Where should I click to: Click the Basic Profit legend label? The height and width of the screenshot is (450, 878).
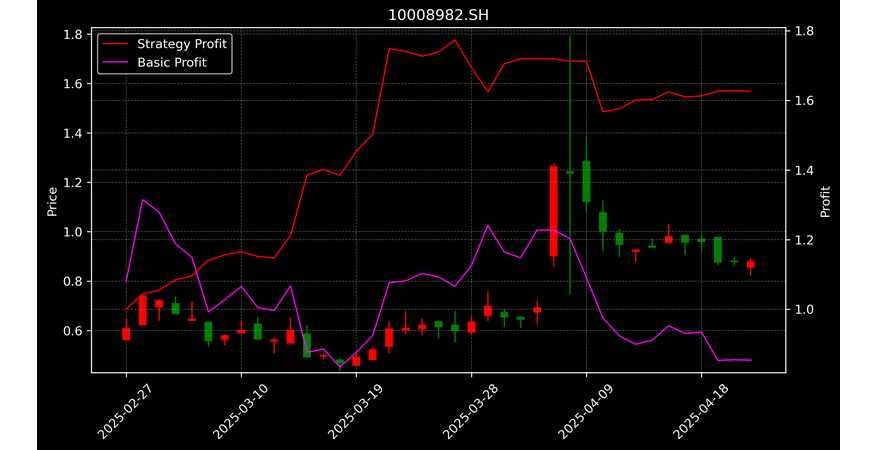(x=172, y=62)
